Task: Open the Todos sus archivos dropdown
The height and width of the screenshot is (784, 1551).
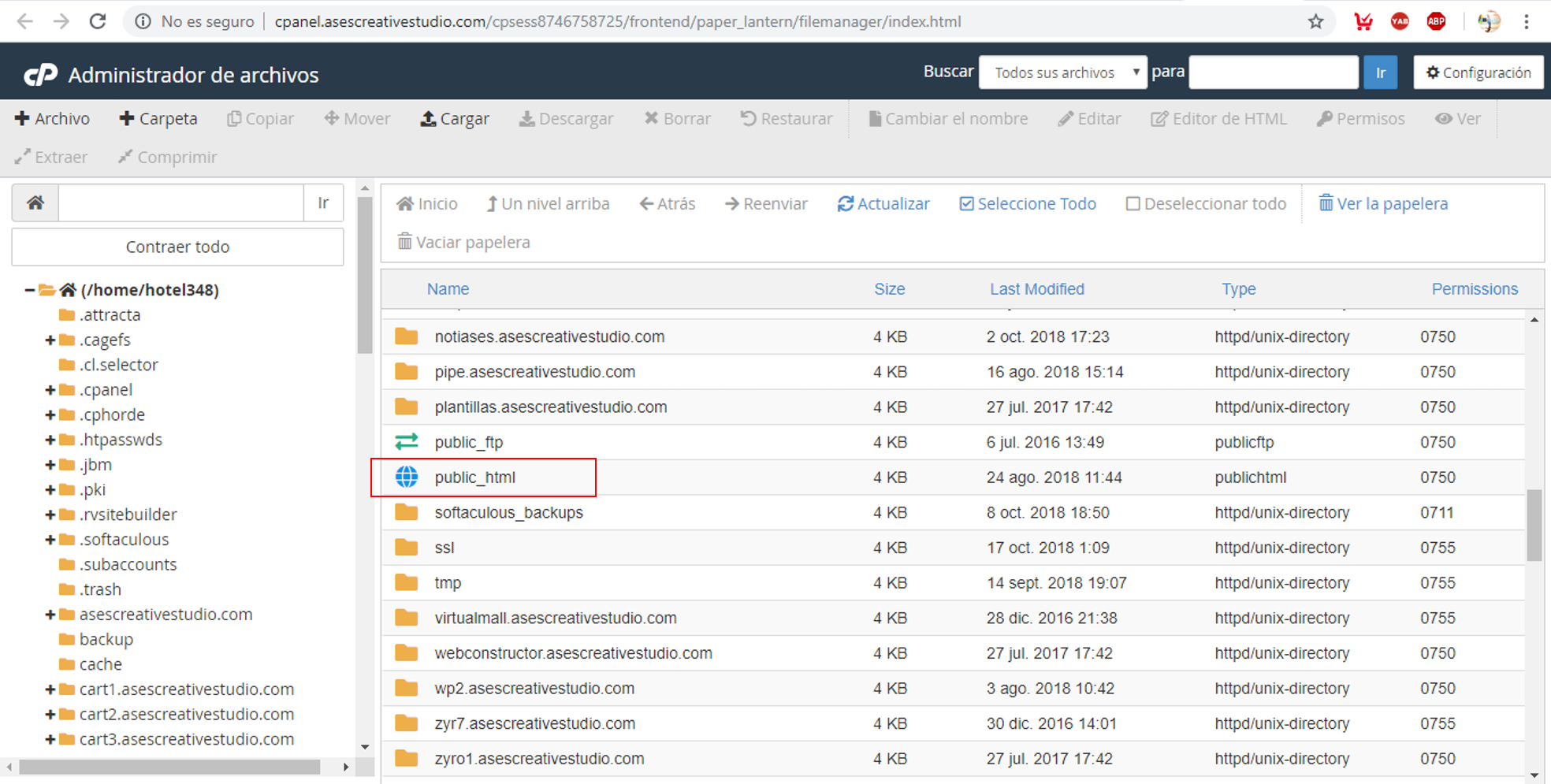Action: (x=1062, y=72)
